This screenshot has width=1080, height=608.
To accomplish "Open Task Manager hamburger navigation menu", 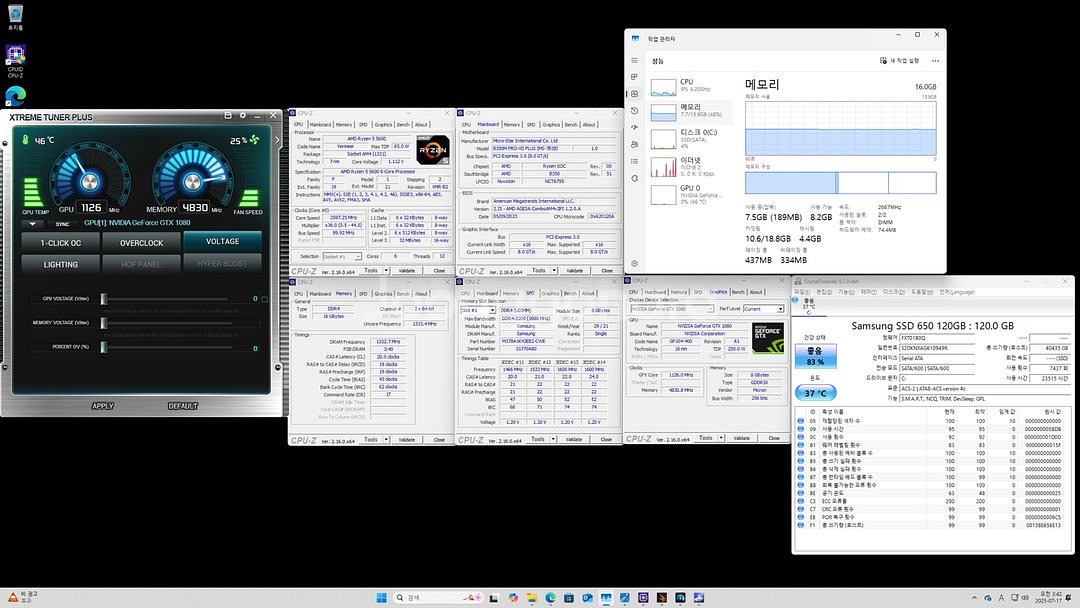I will pyautogui.click(x=634, y=61).
